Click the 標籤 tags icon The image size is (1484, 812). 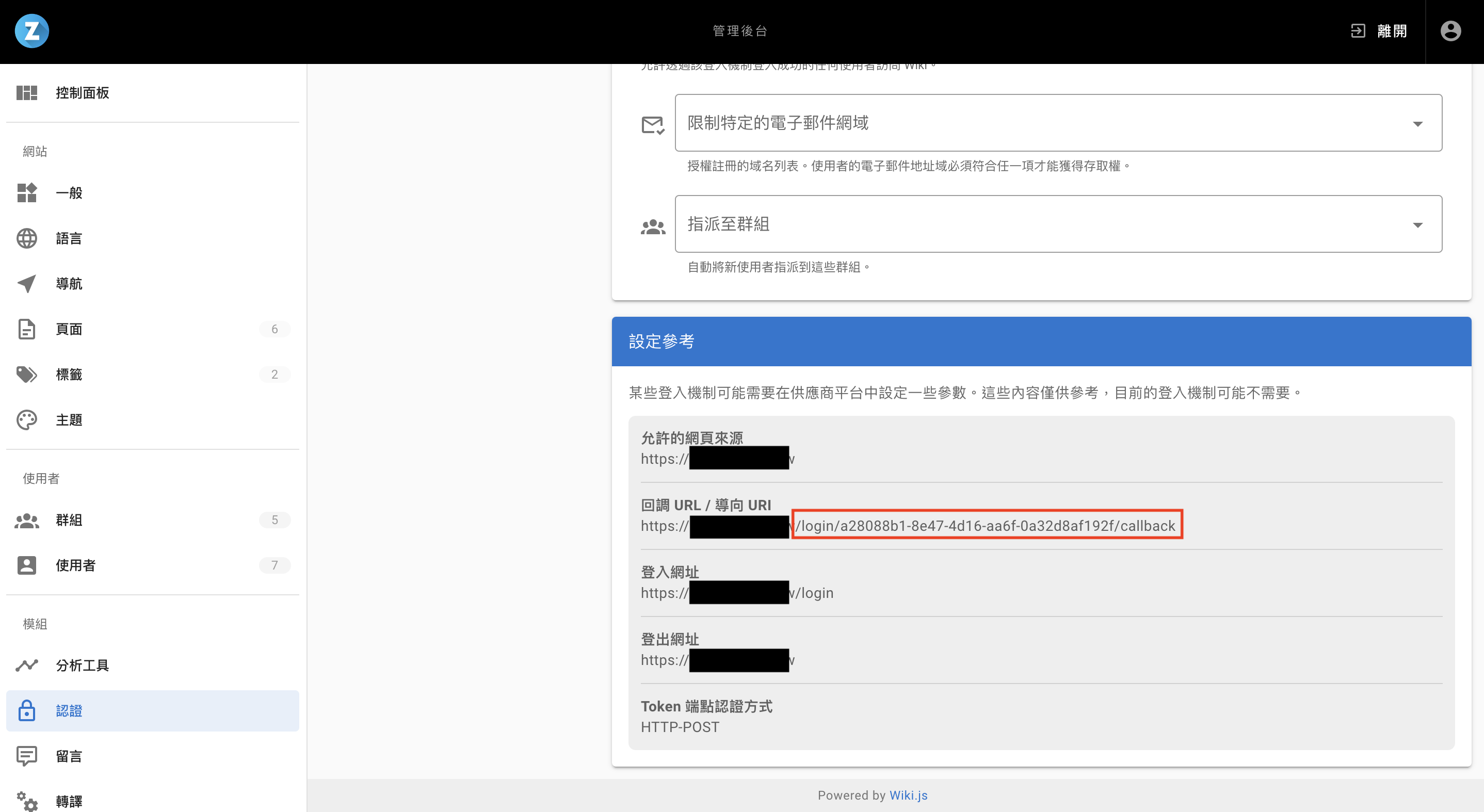click(x=26, y=375)
